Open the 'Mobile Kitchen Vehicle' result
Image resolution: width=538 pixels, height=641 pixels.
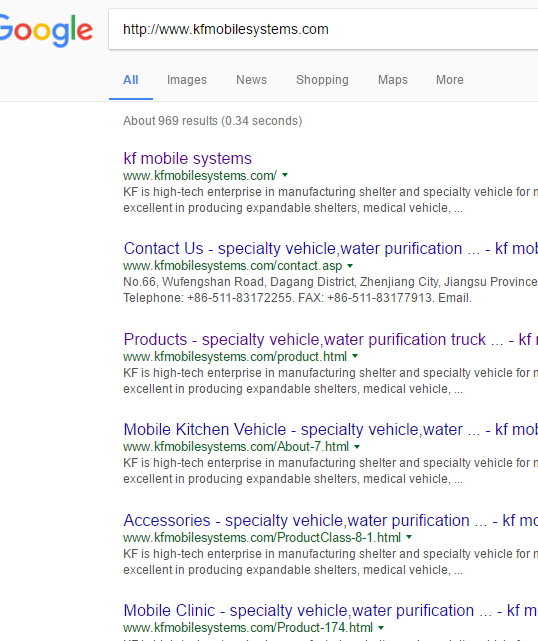331,430
